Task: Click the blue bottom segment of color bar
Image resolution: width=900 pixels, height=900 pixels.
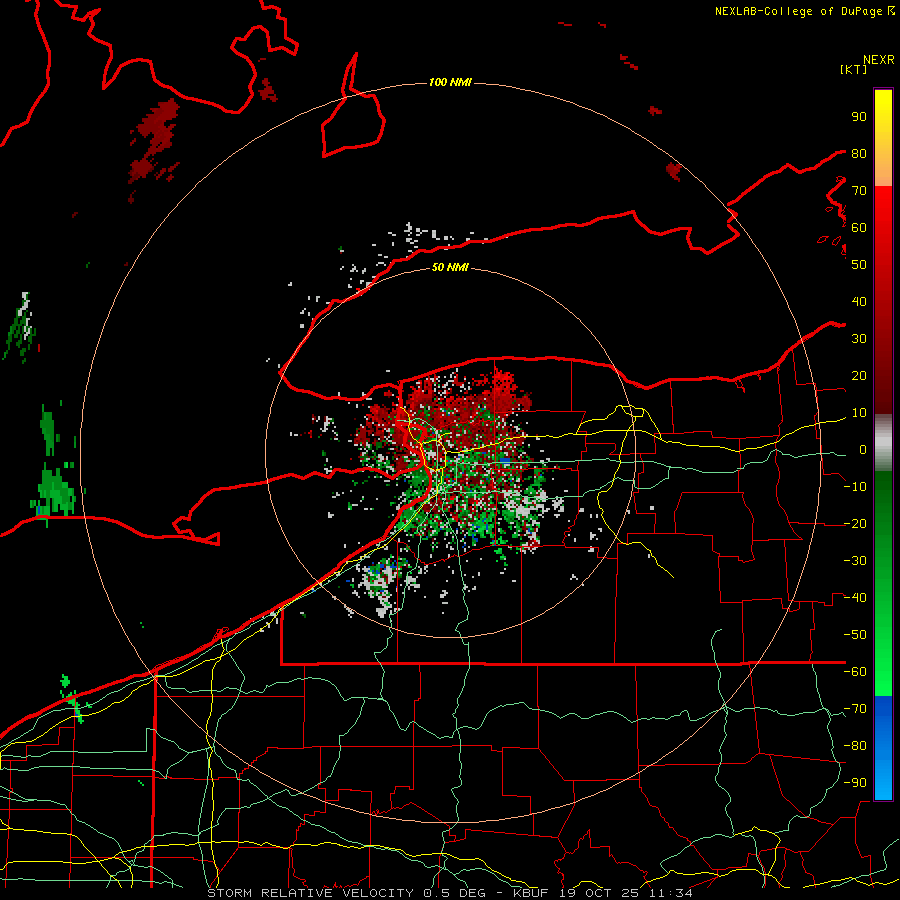Action: tap(883, 748)
